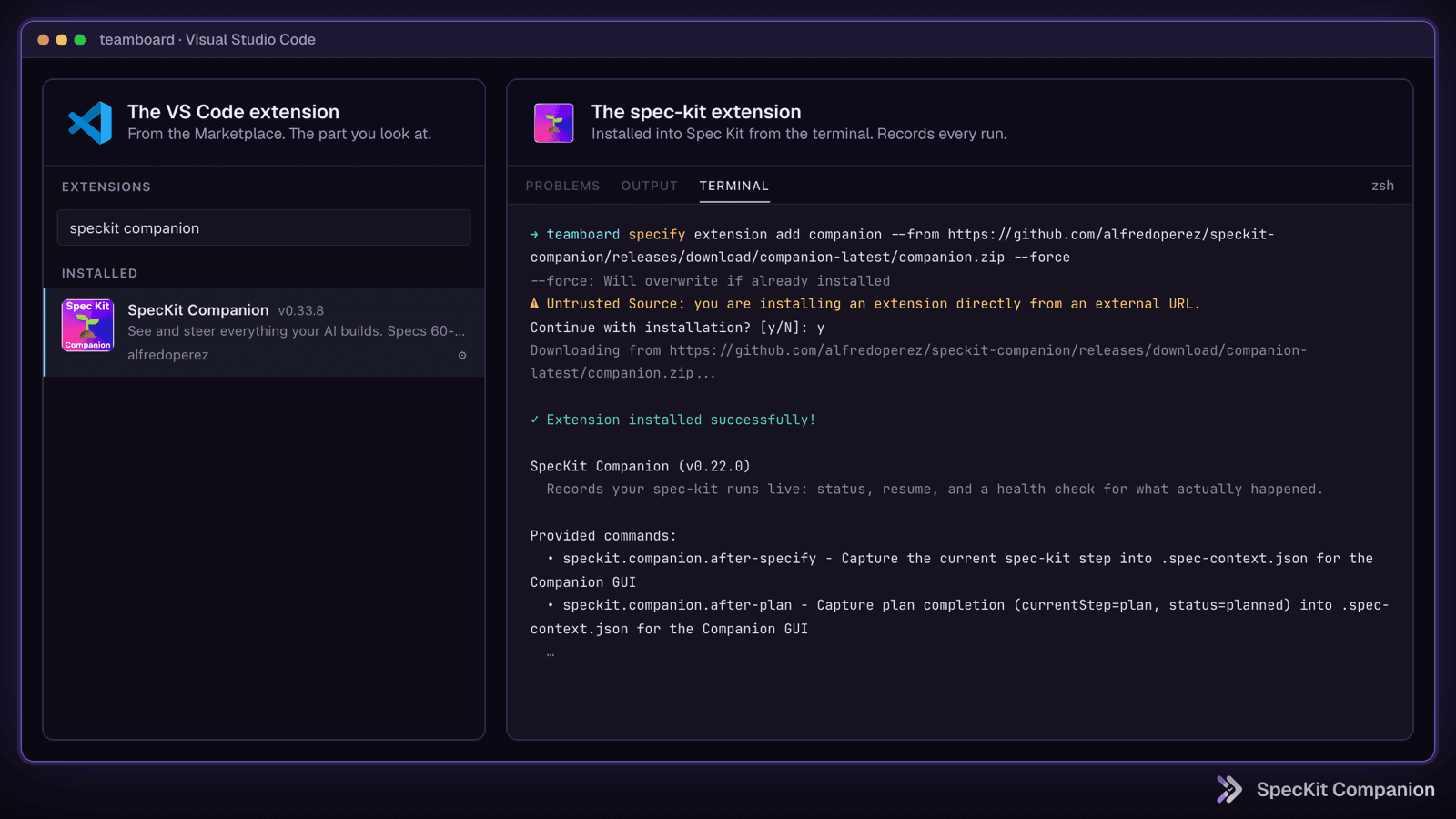Switch to the OUTPUT tab
This screenshot has width=1456, height=819.
649,186
